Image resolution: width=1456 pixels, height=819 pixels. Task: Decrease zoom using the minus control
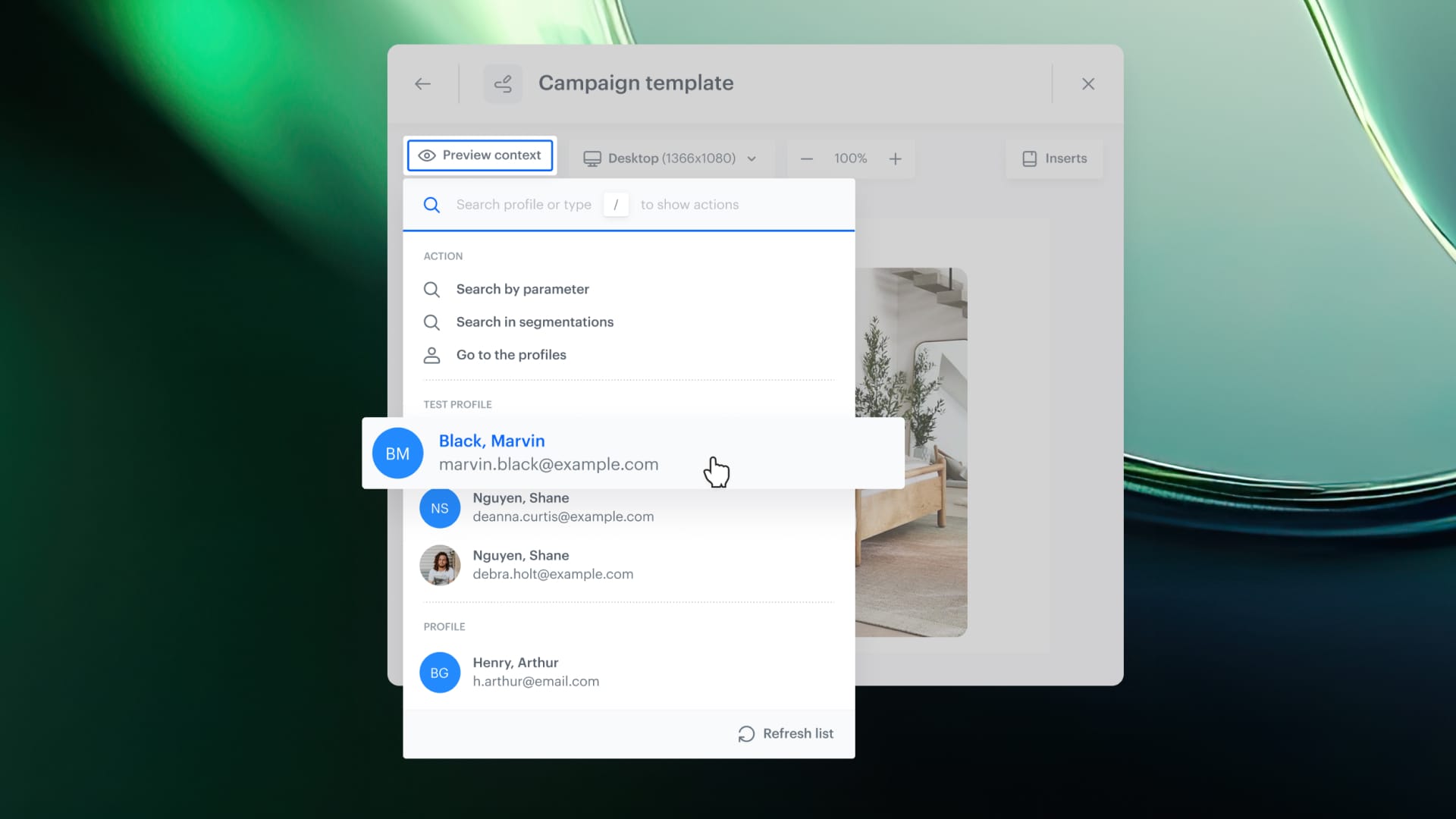point(806,158)
